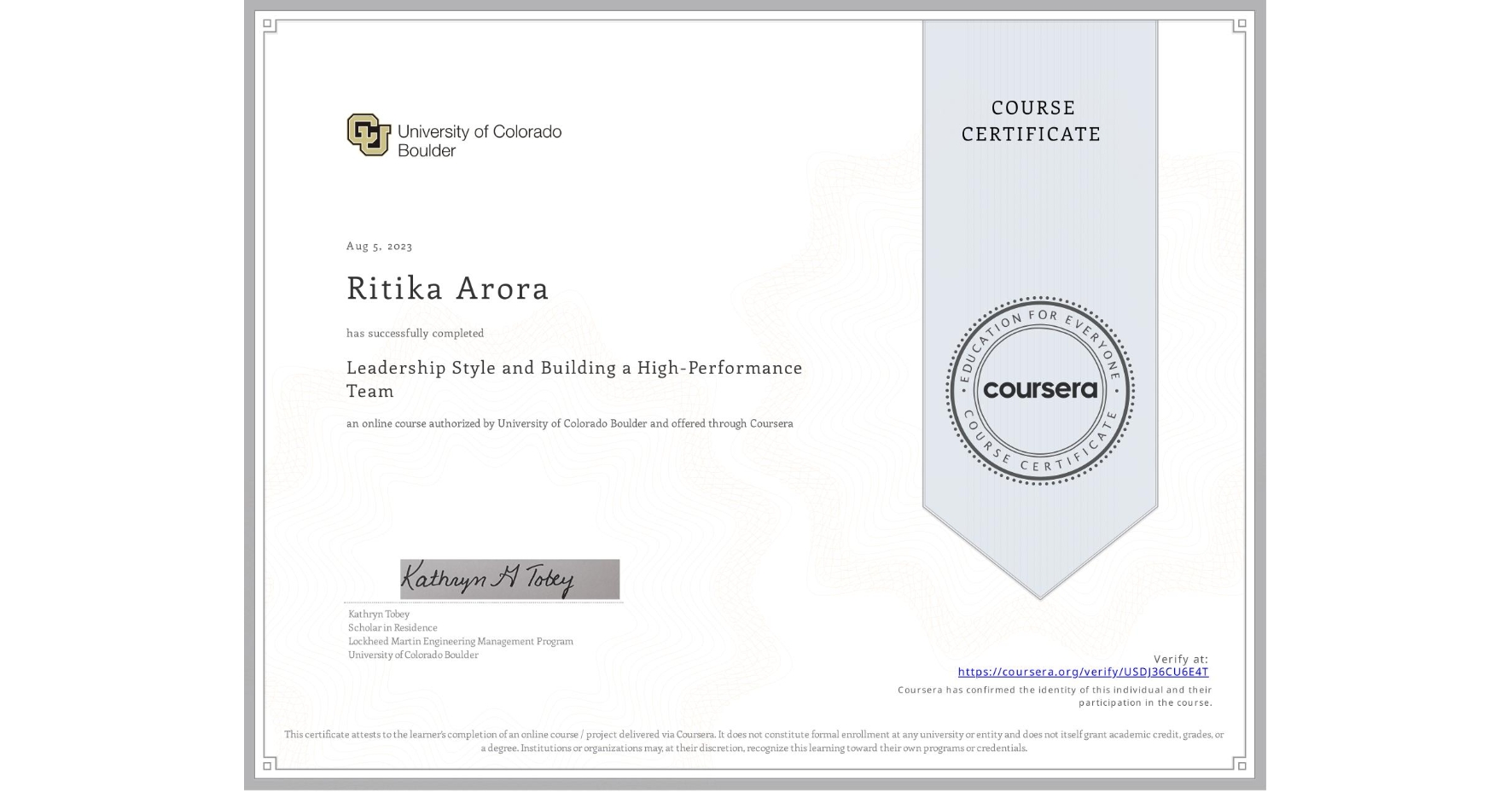The height and width of the screenshot is (792, 1512).
Task: Click the 'Verify at:' label
Action: tap(1181, 659)
